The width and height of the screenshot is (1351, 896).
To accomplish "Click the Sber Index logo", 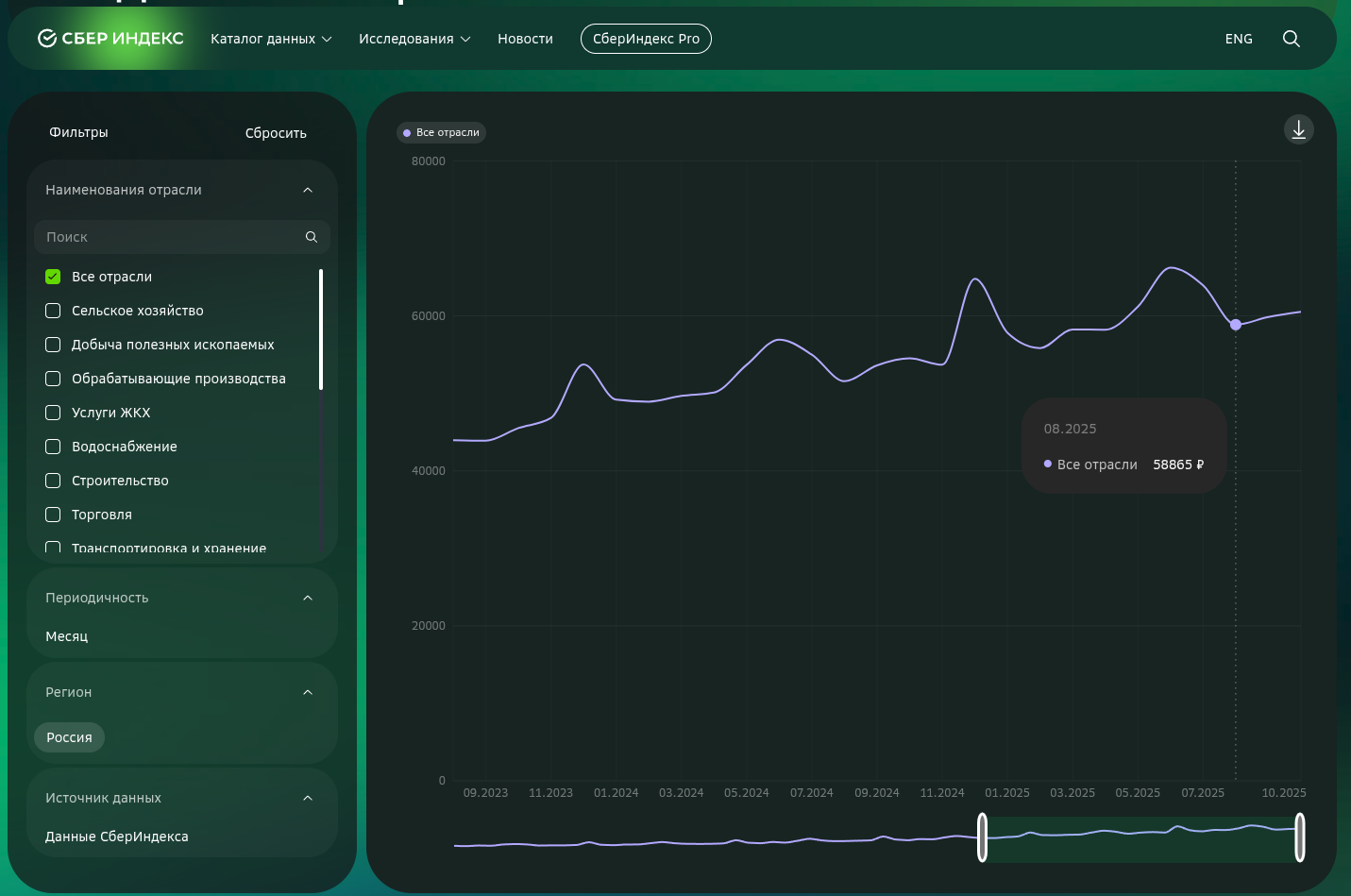I will 110,39.
